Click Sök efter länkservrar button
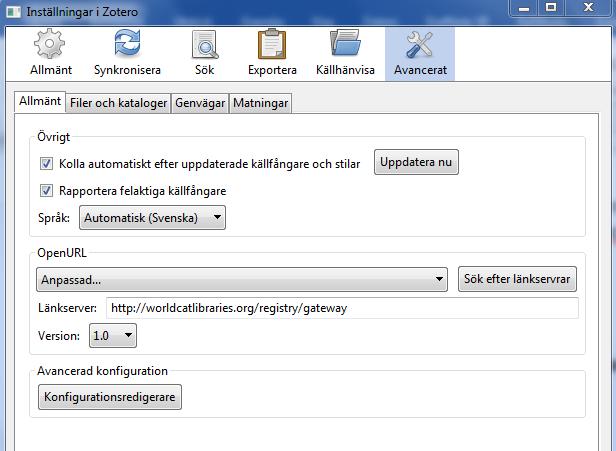616x451 pixels. pos(517,279)
